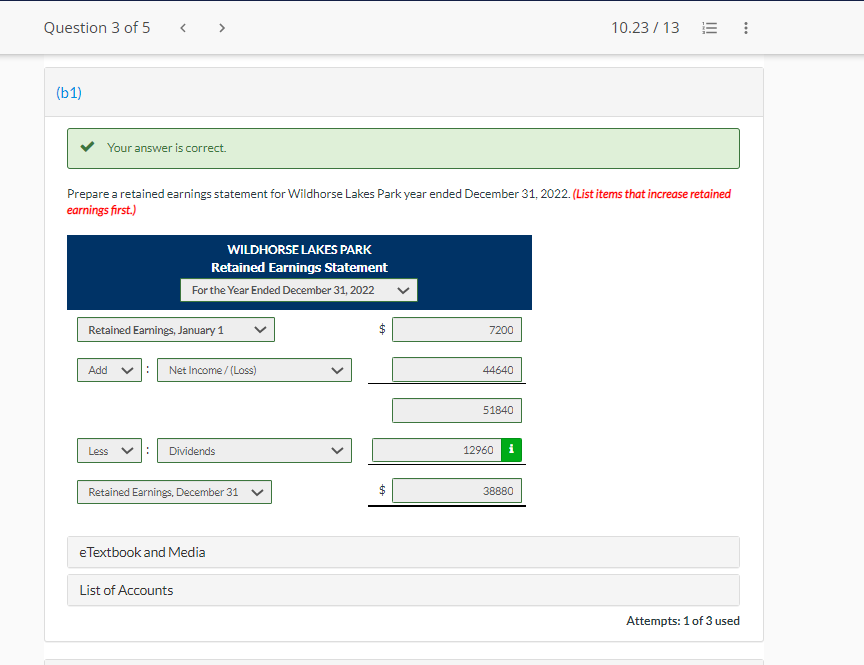
Task: Select the answer field showing 38880
Action: tap(457, 490)
